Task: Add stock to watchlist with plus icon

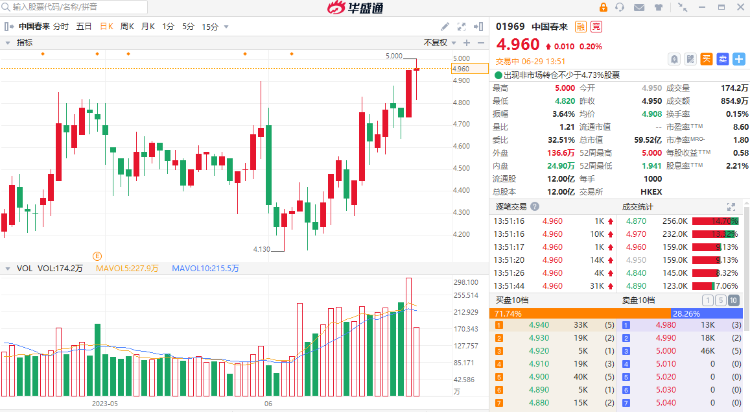Action: pyautogui.click(x=739, y=59)
